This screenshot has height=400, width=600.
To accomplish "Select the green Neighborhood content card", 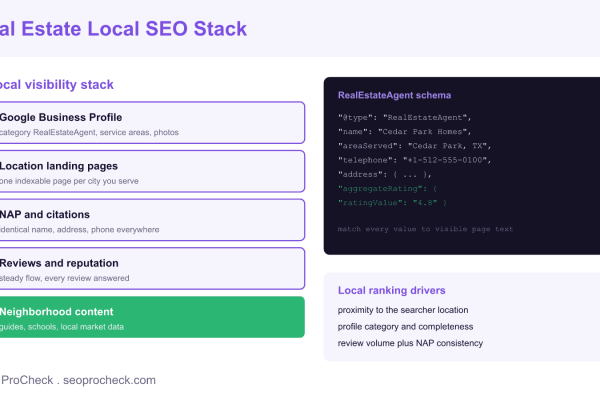I will click(x=152, y=317).
